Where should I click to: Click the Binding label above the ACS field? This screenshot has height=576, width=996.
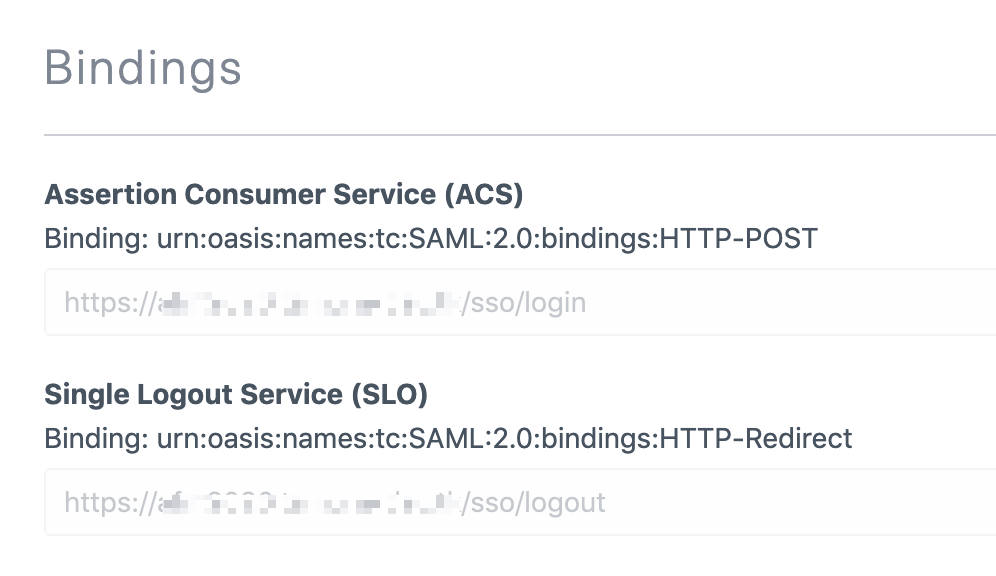point(95,238)
